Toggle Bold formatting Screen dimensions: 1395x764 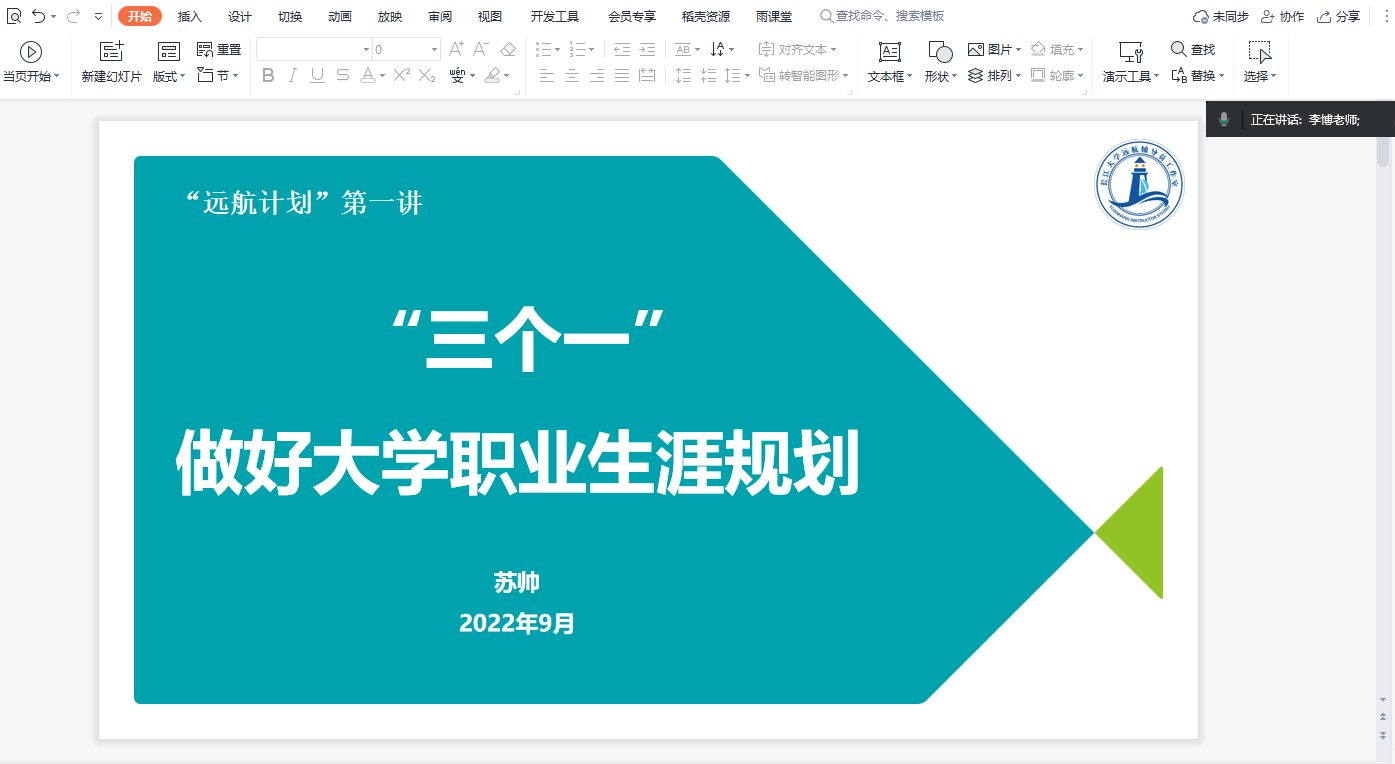[x=268, y=76]
